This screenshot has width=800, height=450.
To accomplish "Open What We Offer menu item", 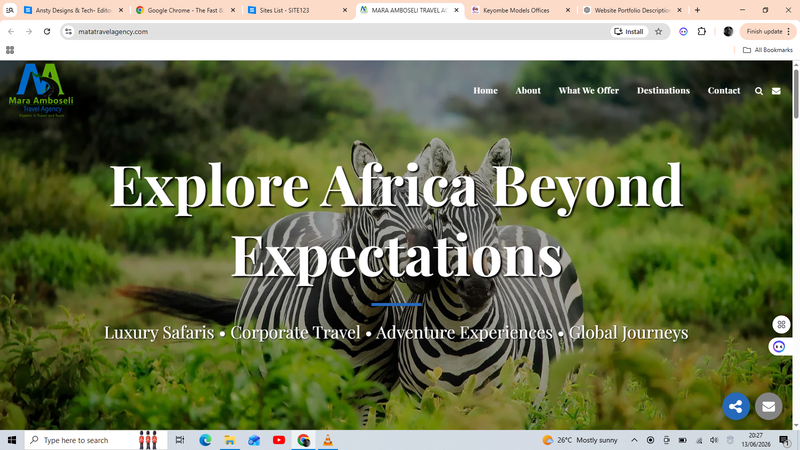I will 588,90.
